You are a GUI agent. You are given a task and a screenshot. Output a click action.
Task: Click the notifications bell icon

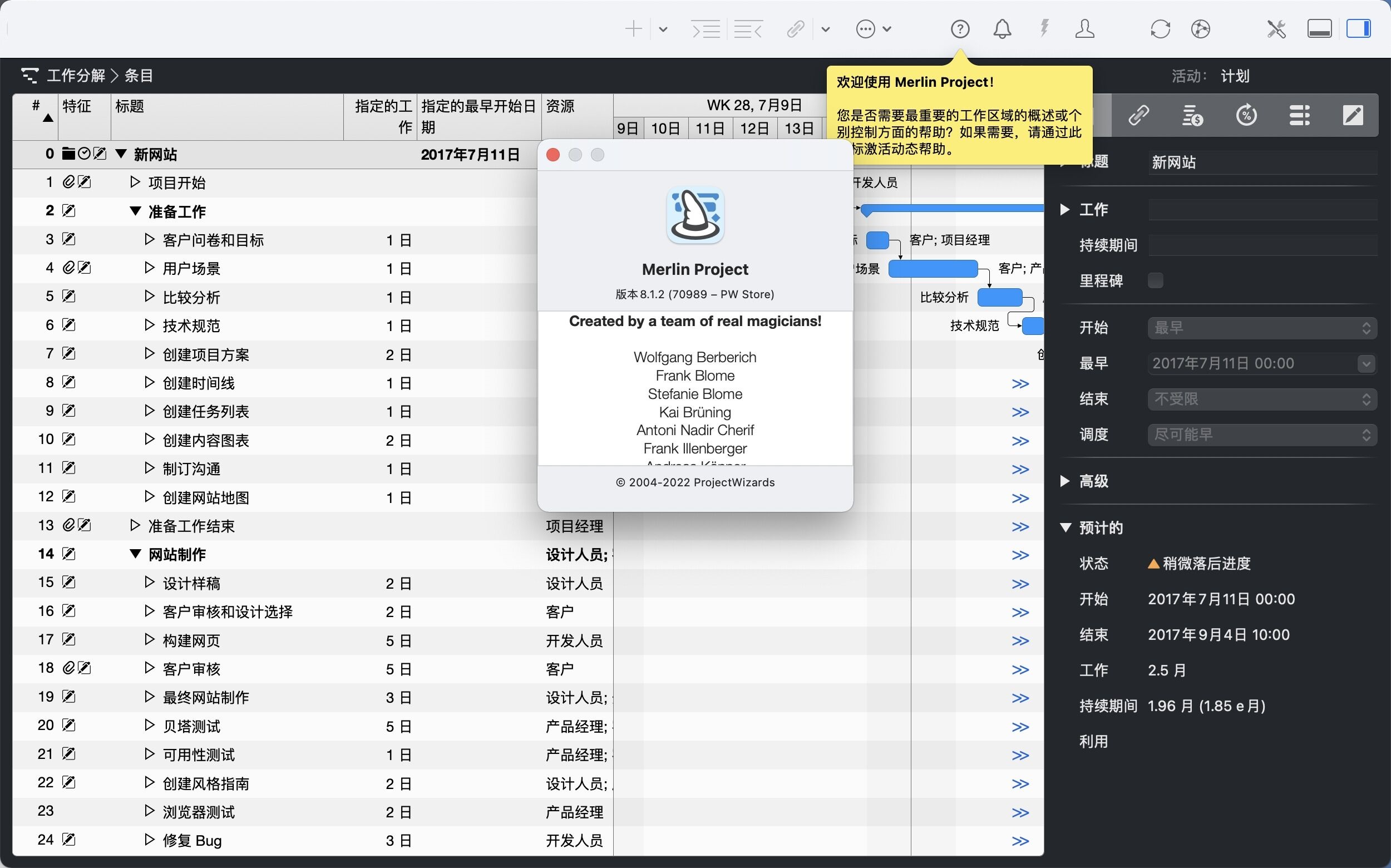1002,29
